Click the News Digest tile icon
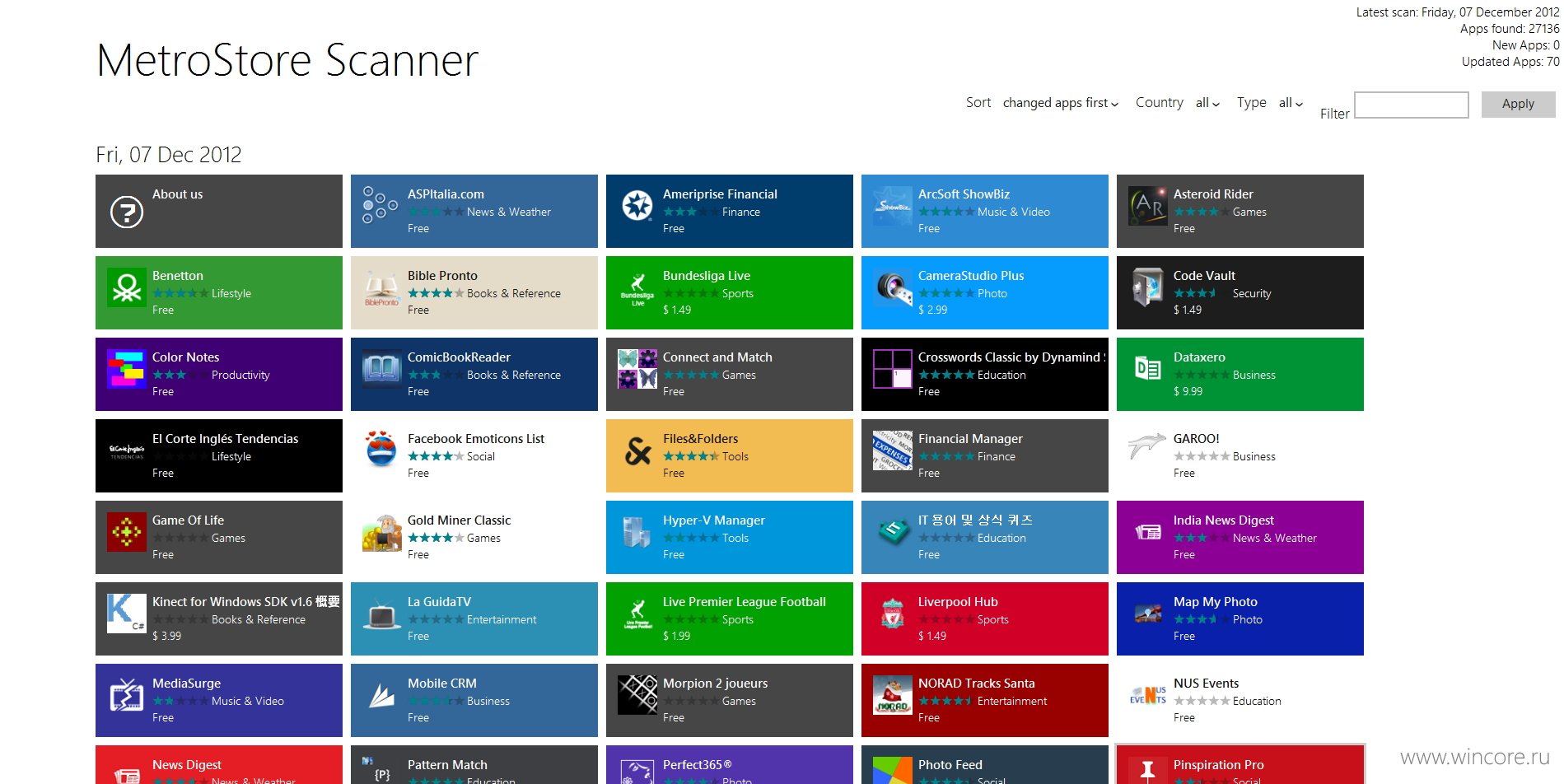The width and height of the screenshot is (1564, 784). coord(127,774)
